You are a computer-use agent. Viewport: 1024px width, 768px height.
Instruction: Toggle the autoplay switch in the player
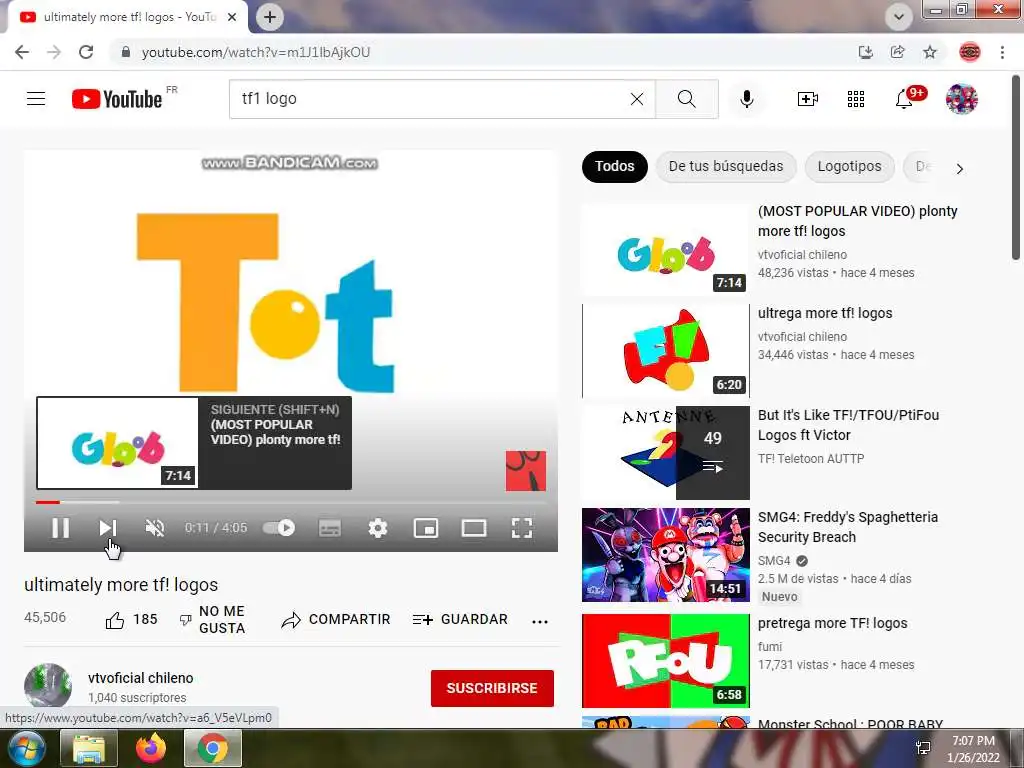(x=279, y=528)
